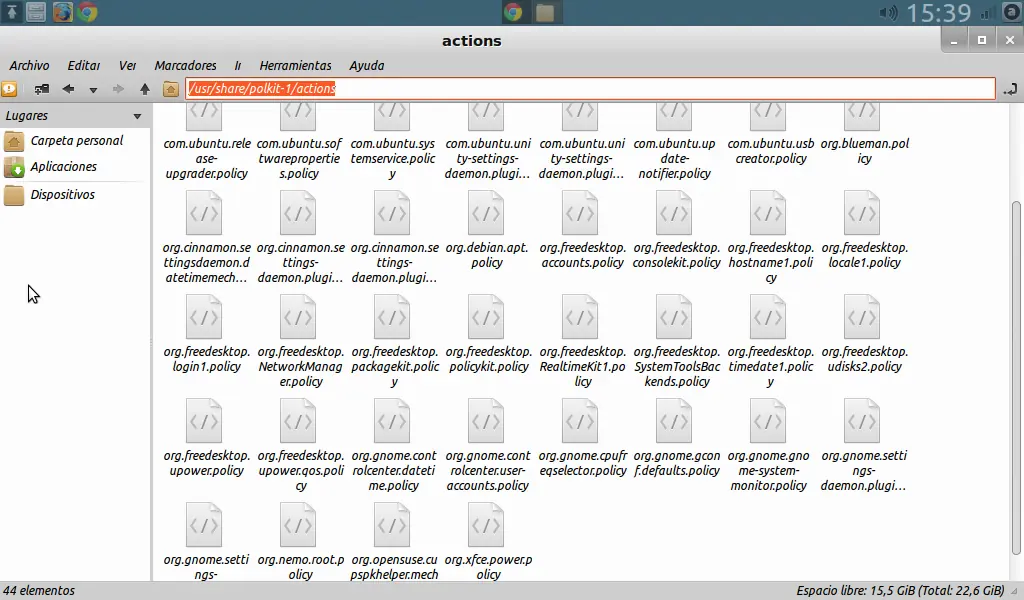Expand the Lugares side pane dropdown

(x=137, y=116)
